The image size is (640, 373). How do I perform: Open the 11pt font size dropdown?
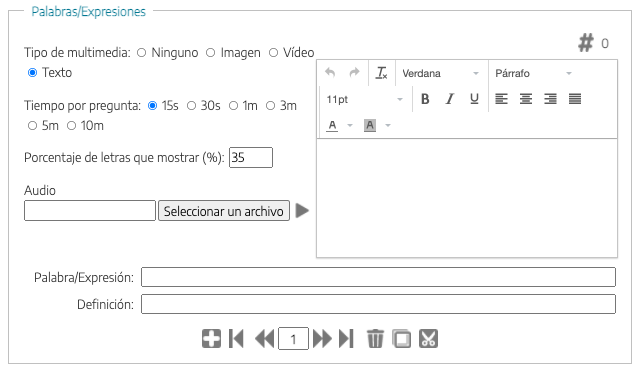tap(365, 99)
